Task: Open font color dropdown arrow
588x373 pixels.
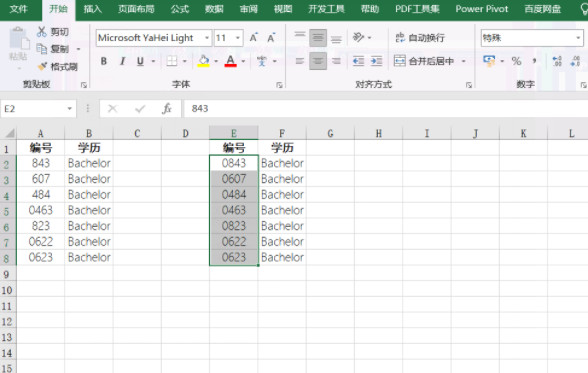Action: [243, 61]
